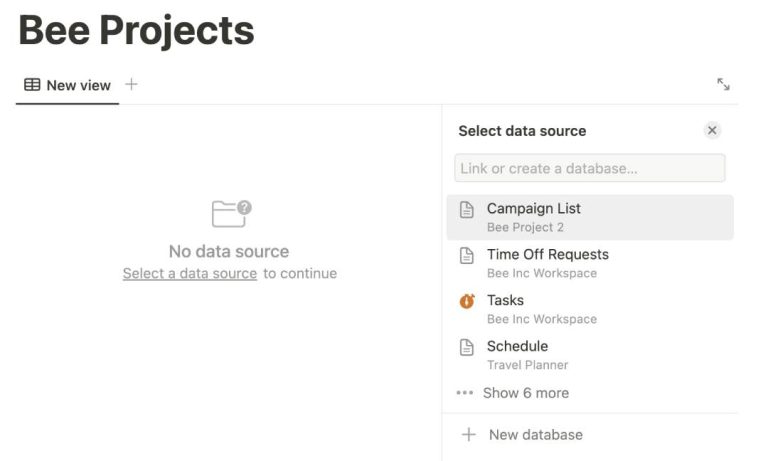Expand list via Show 6 more

[x=525, y=393]
